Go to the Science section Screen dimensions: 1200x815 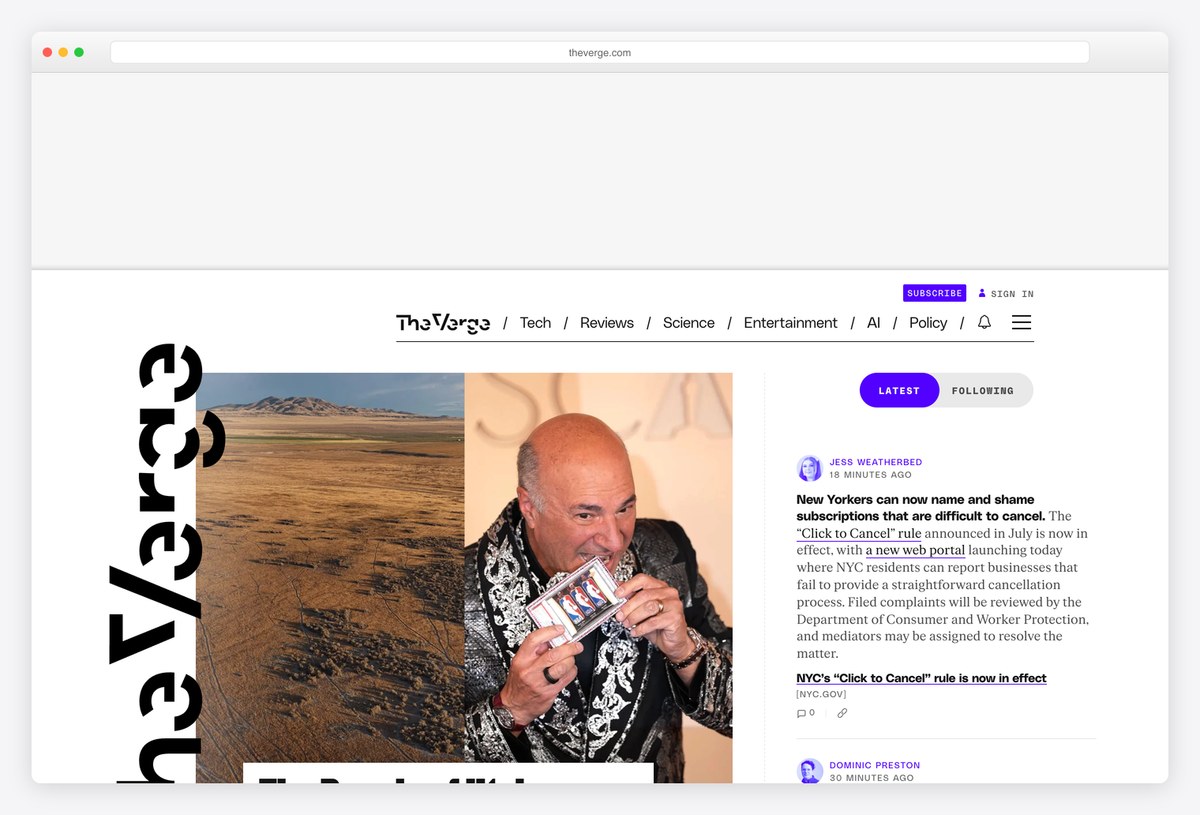click(689, 322)
